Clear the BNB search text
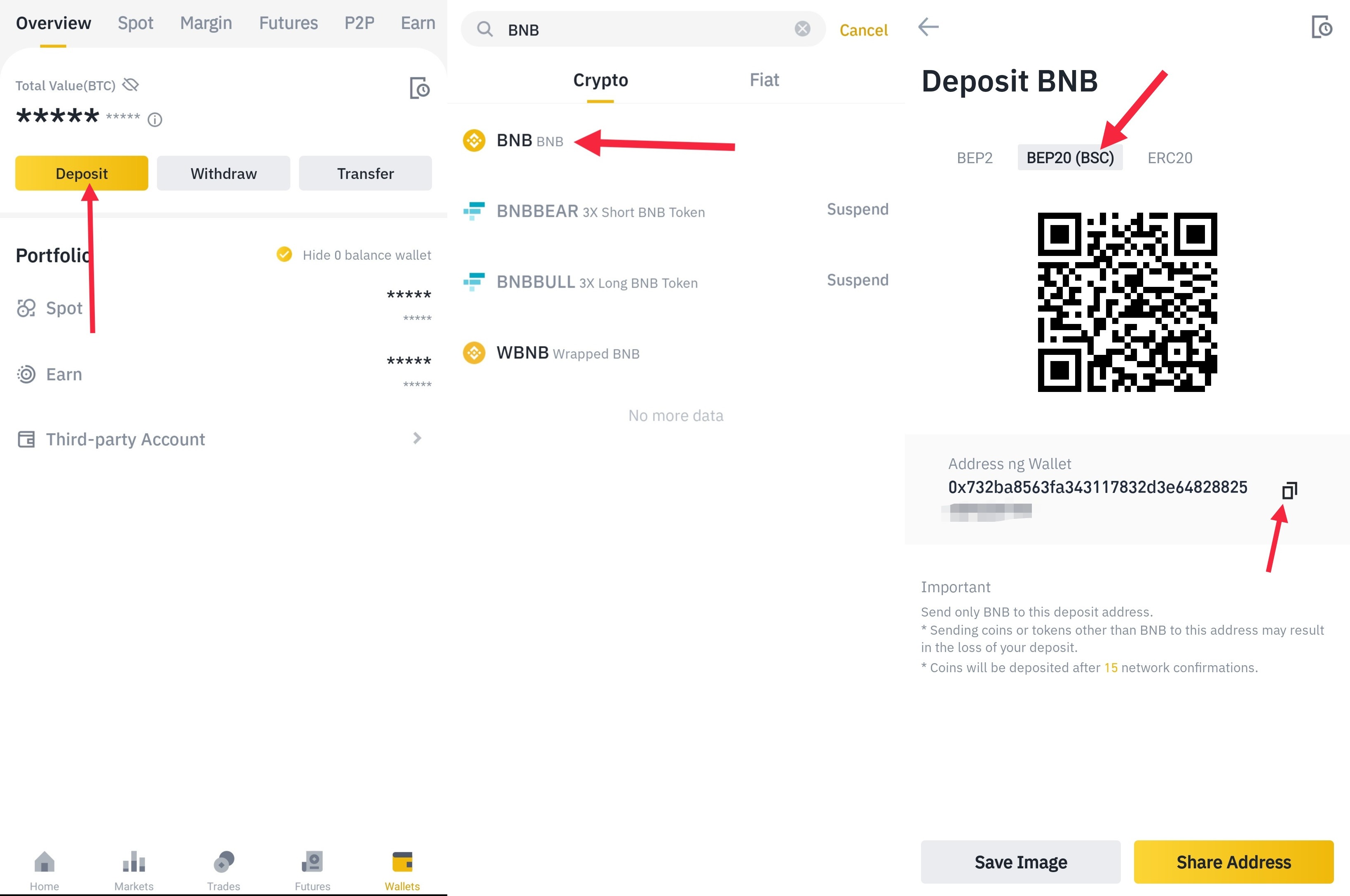The image size is (1350, 896). coord(802,29)
